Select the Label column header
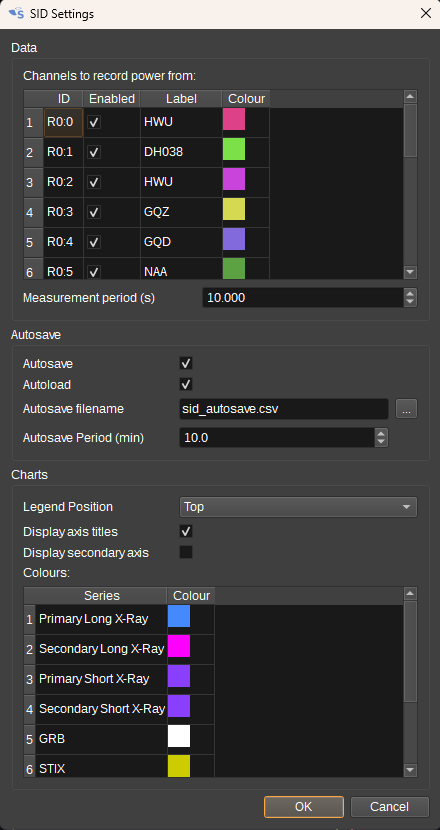Viewport: 440px width, 830px height. (x=181, y=98)
